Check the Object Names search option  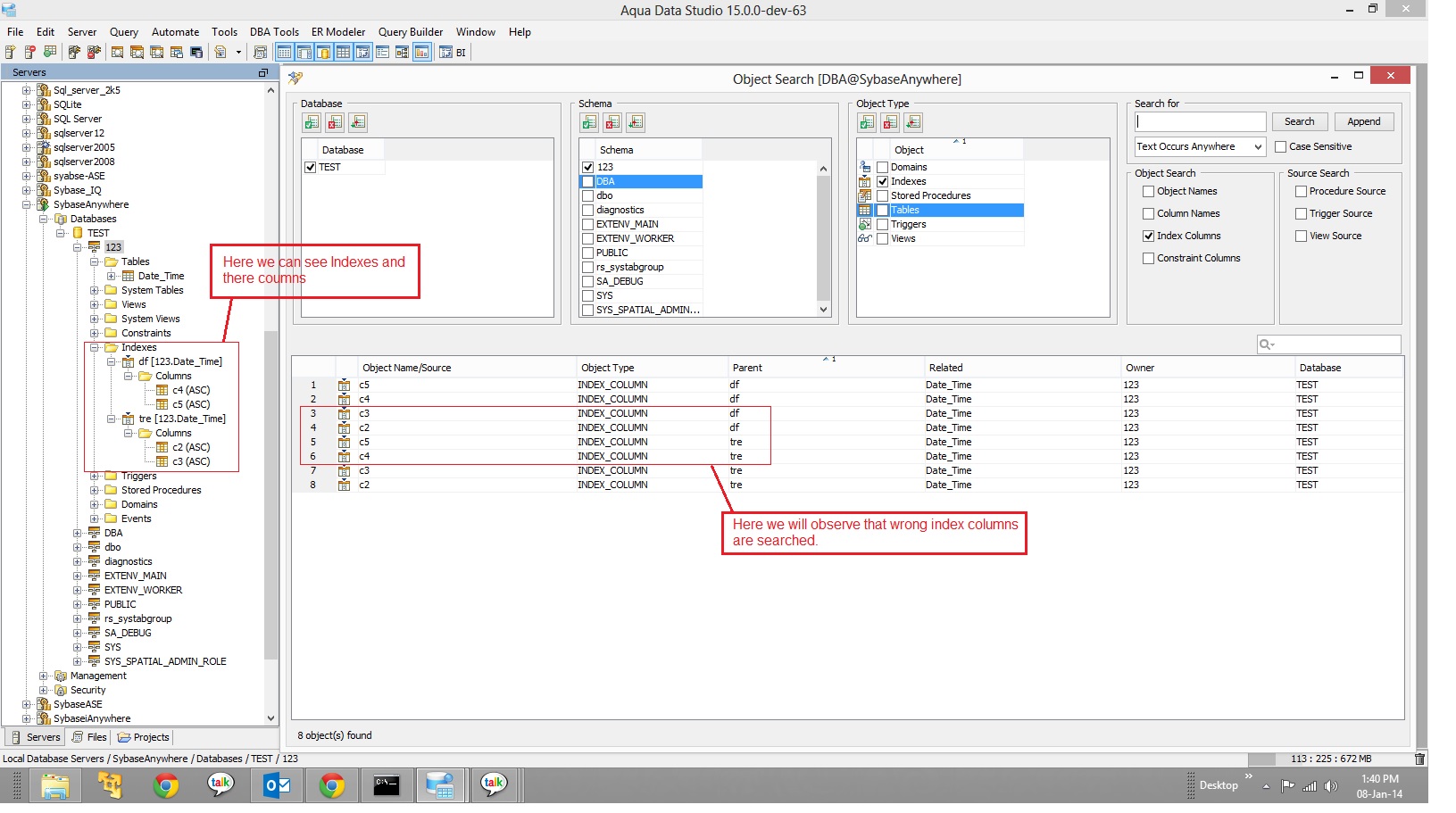point(1149,191)
